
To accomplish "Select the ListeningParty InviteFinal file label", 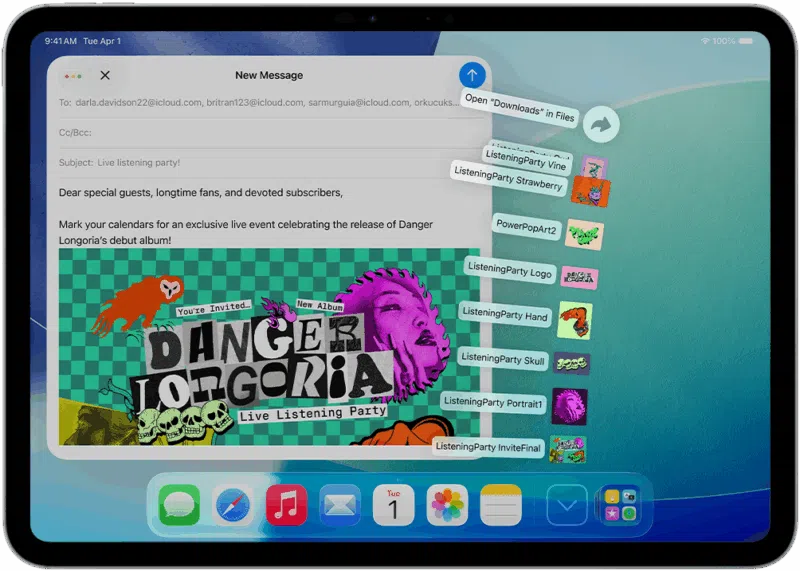I will pos(488,447).
